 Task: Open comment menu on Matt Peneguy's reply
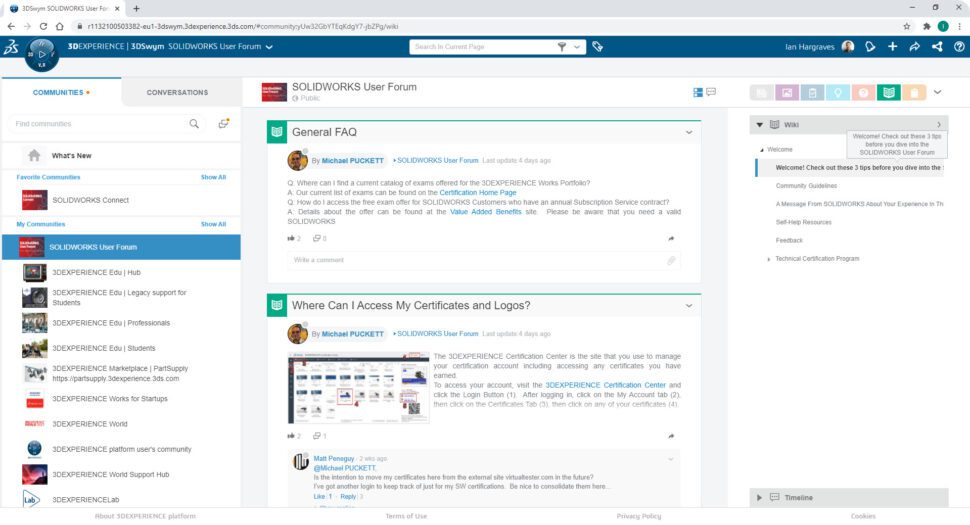click(671, 459)
